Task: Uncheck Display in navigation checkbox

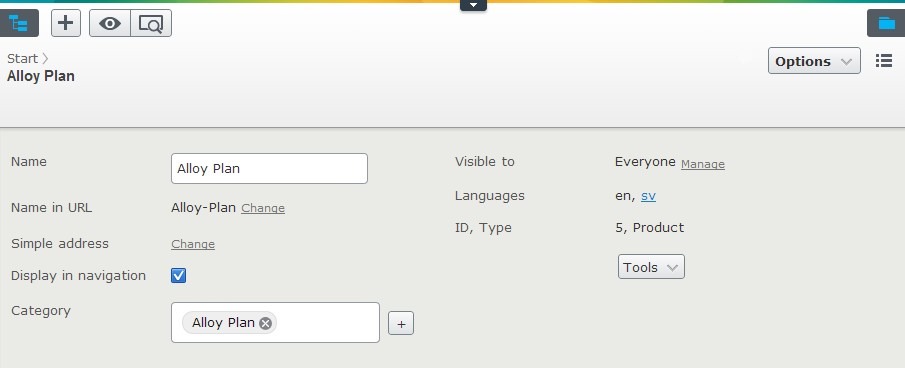Action: click(178, 276)
